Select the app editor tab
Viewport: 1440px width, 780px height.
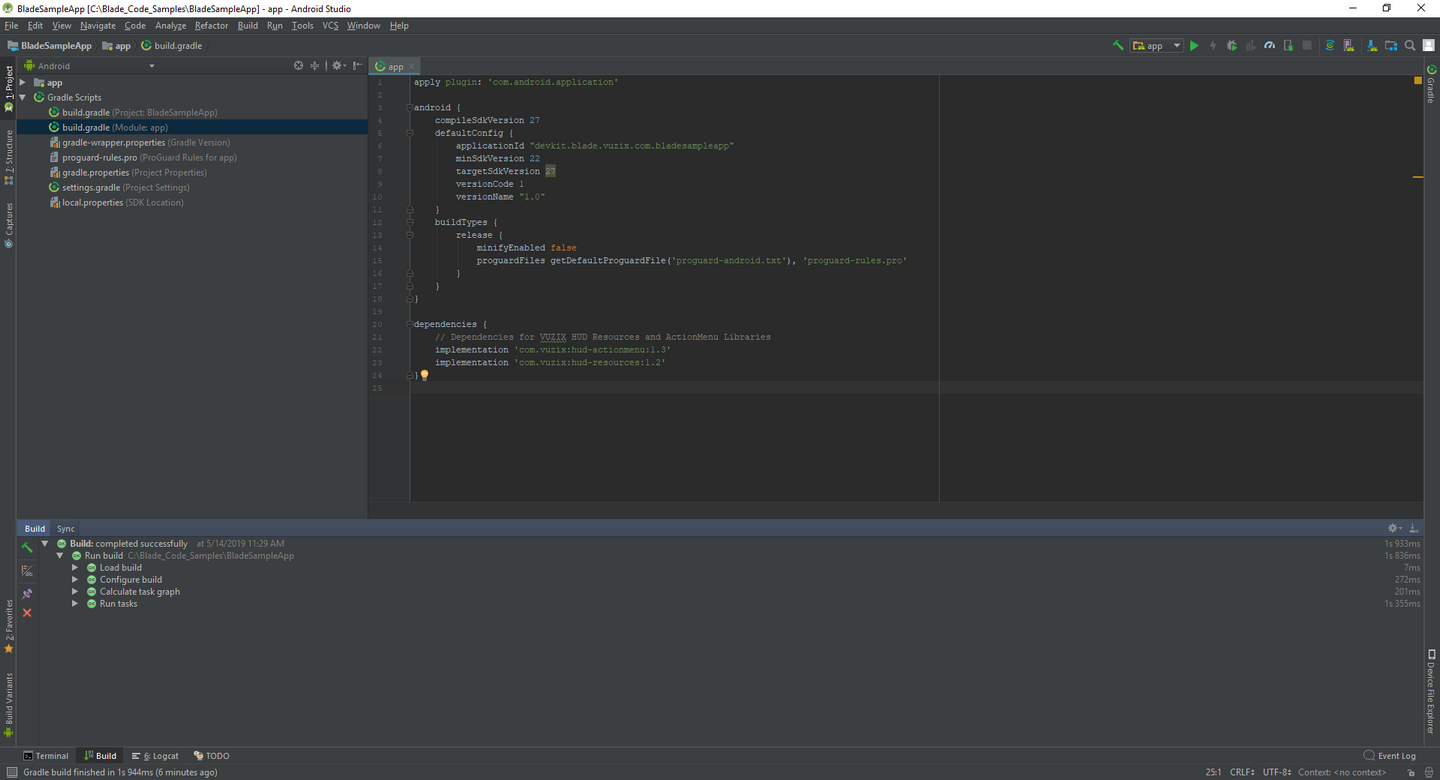click(x=395, y=67)
